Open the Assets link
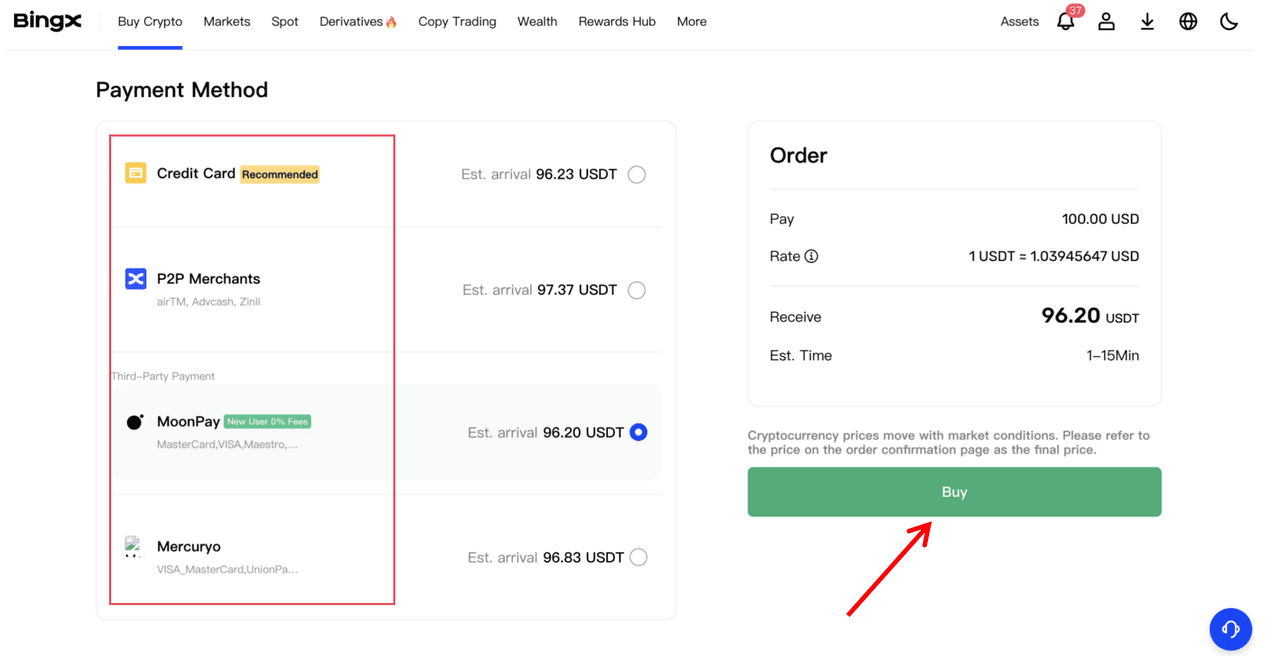The height and width of the screenshot is (658, 1280). tap(1019, 21)
